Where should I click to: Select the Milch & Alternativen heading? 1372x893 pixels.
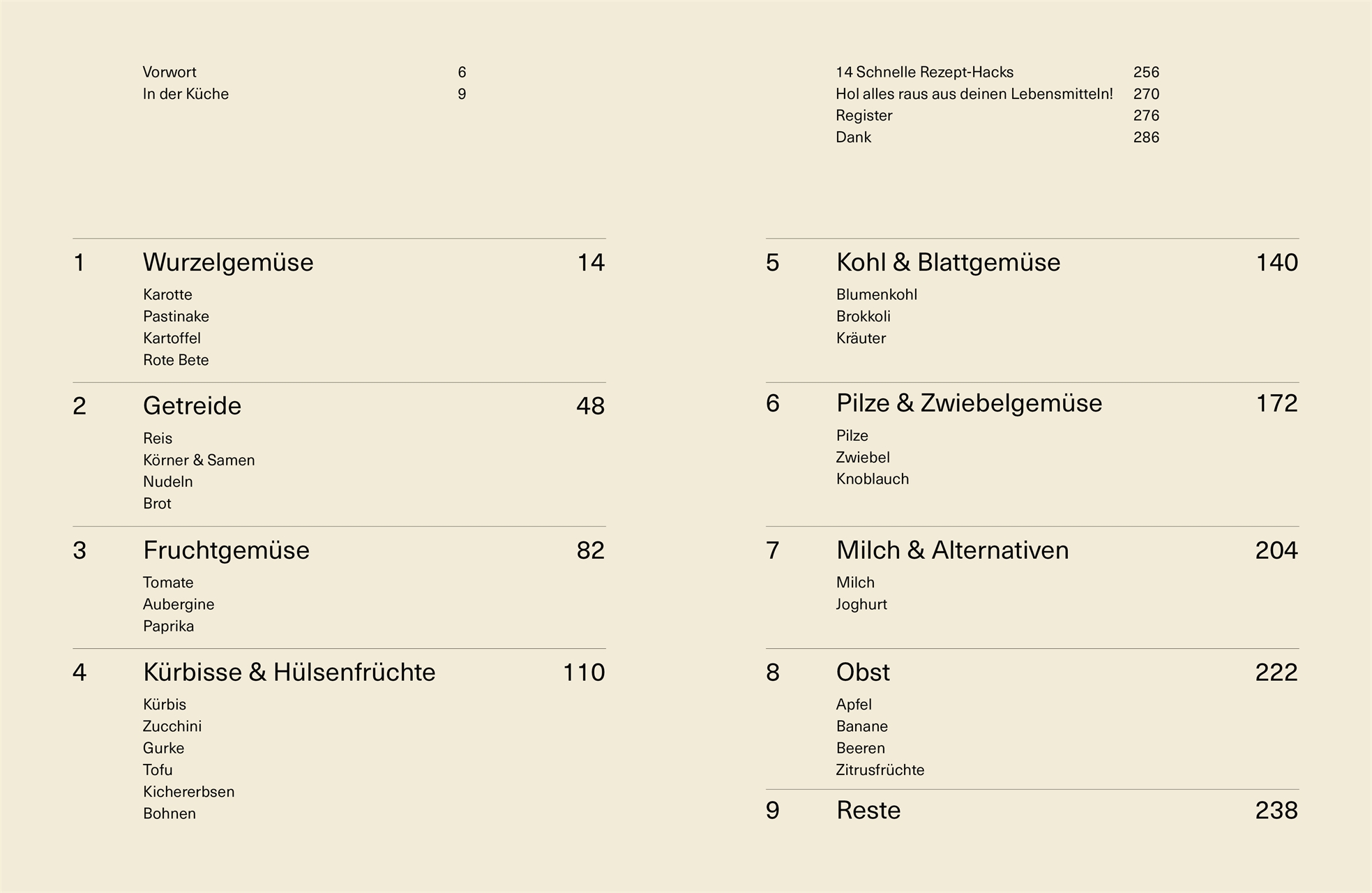[952, 550]
